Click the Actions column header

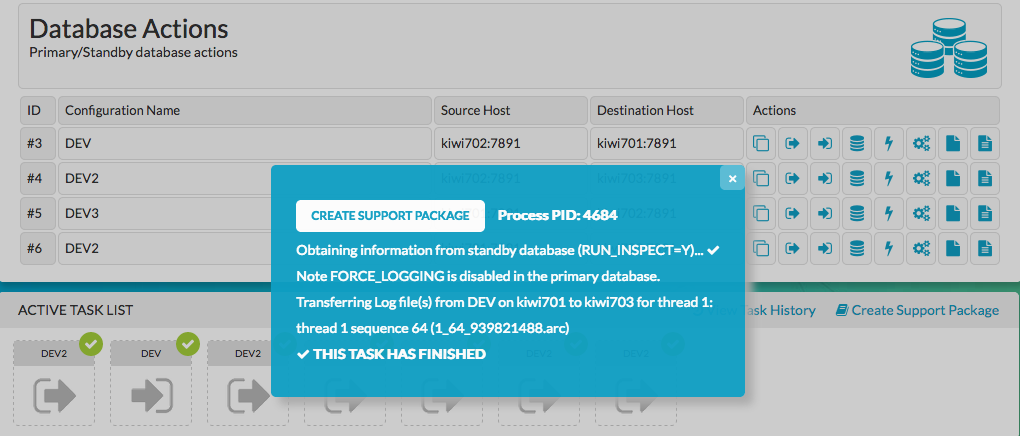pyautogui.click(x=872, y=111)
